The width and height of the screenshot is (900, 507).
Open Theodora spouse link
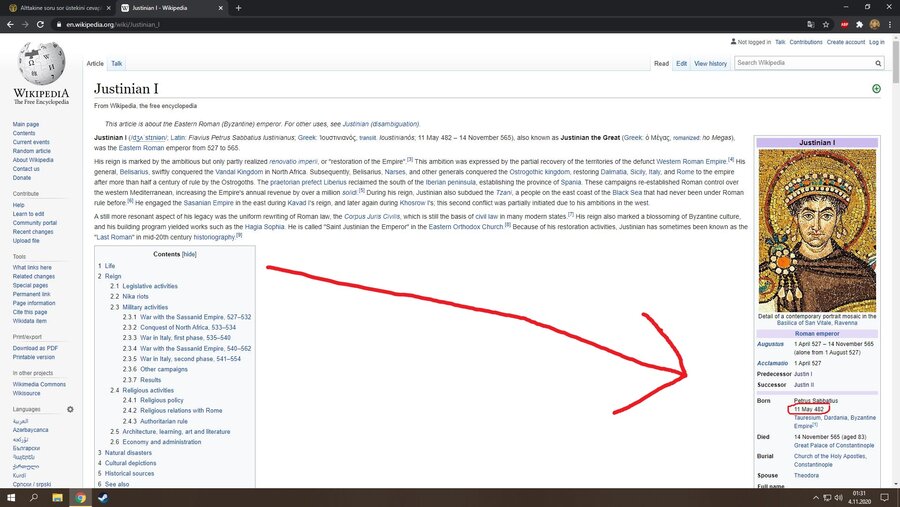[806, 475]
